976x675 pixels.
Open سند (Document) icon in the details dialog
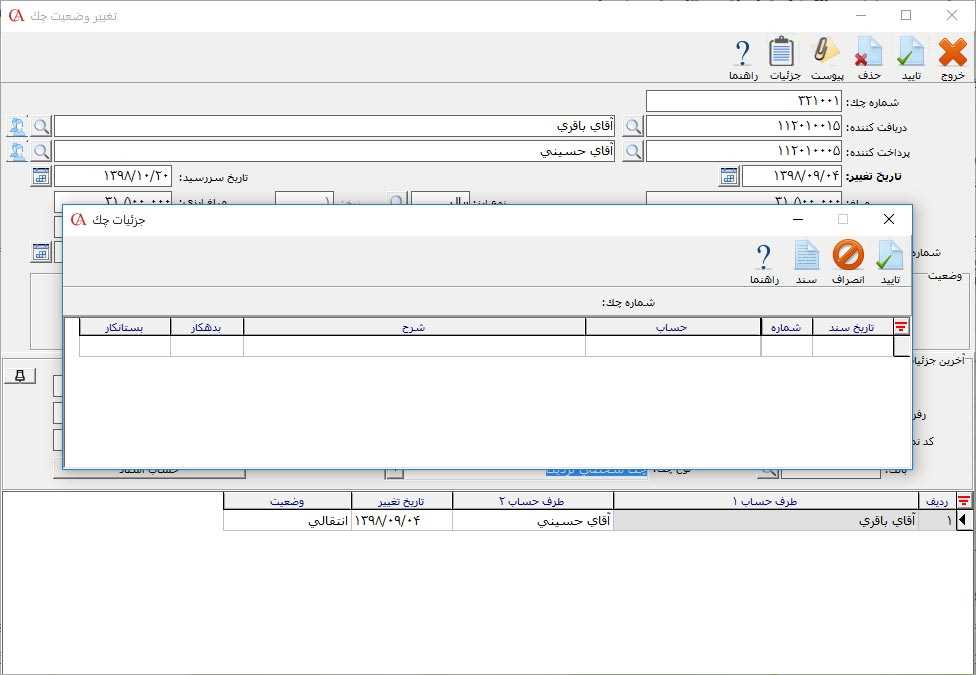point(806,262)
